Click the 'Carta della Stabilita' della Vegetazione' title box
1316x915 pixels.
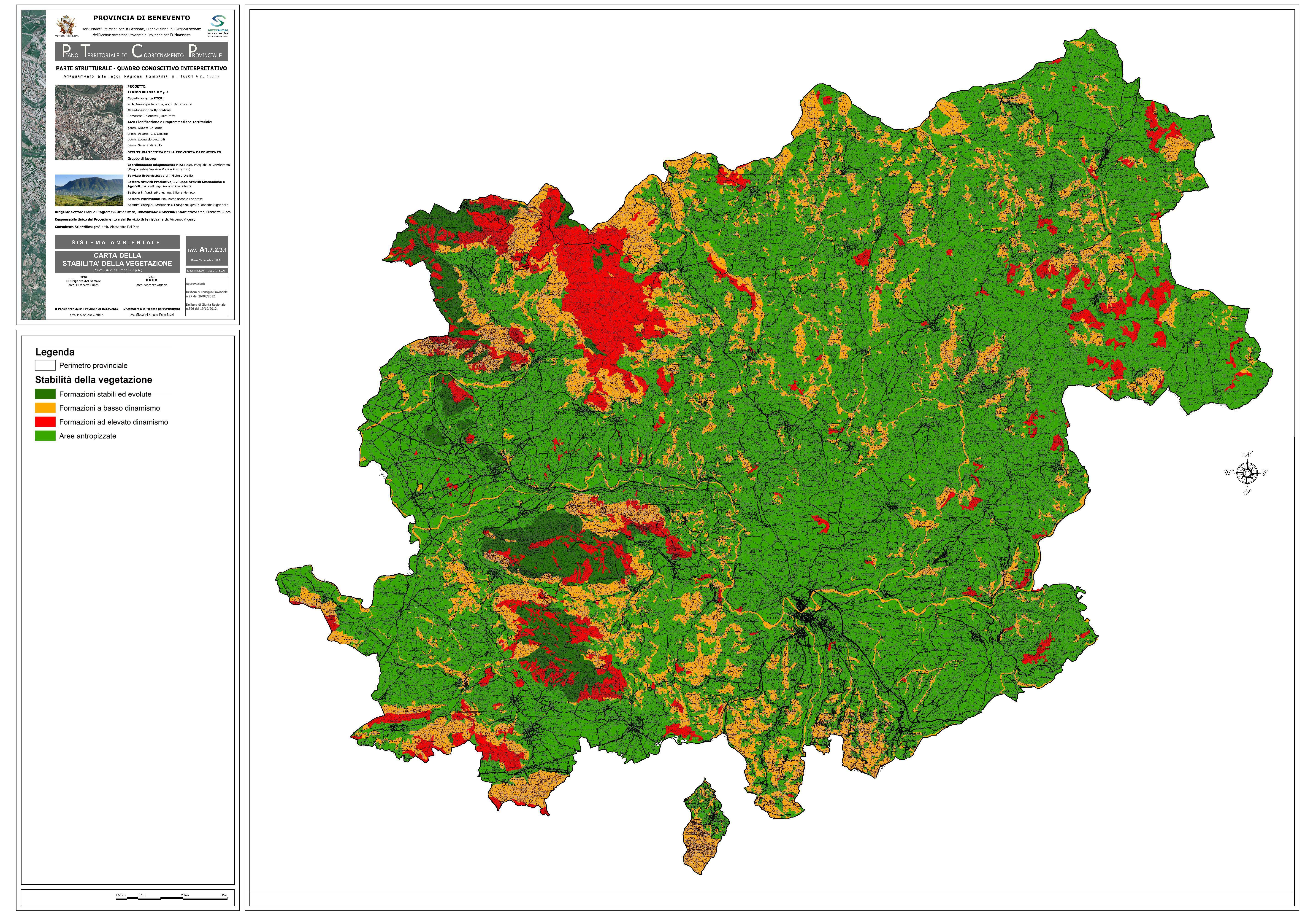tap(117, 262)
